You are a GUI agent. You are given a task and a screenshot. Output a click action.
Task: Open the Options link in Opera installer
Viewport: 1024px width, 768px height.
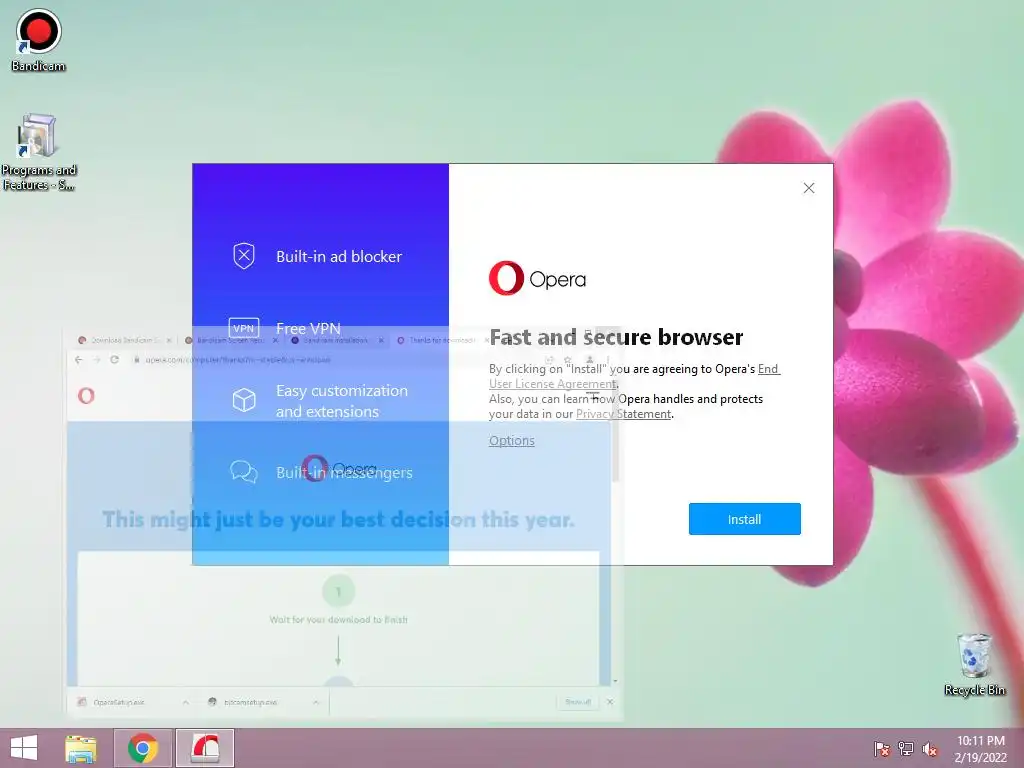[x=511, y=441]
